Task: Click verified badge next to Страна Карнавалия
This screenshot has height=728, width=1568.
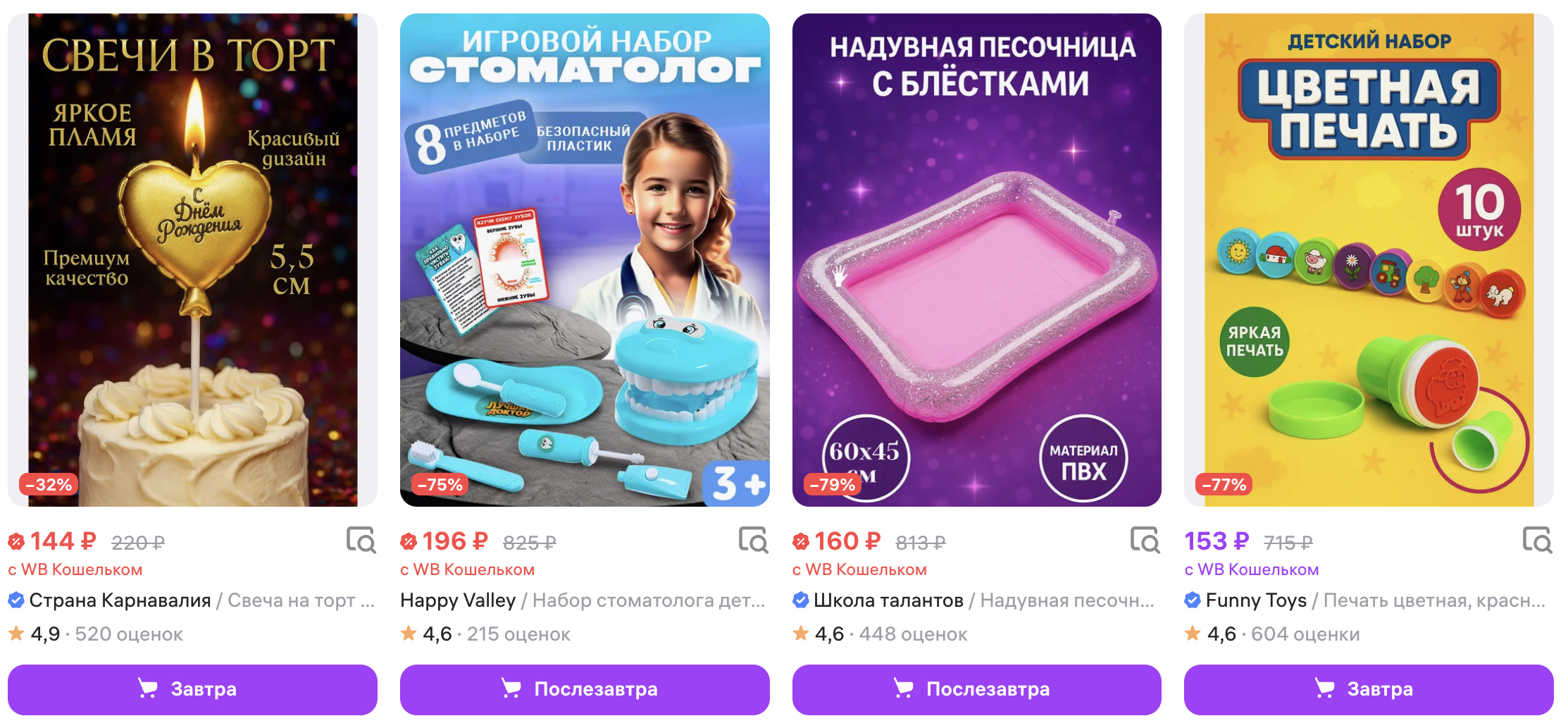Action: click(16, 600)
